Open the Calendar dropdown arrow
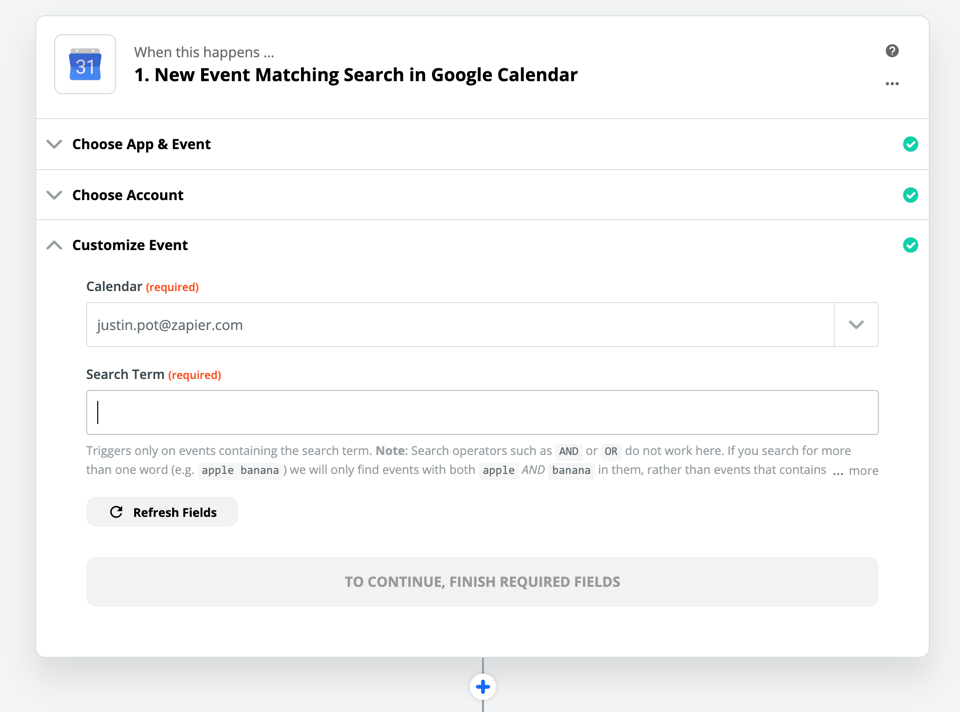This screenshot has height=712, width=960. [x=856, y=324]
